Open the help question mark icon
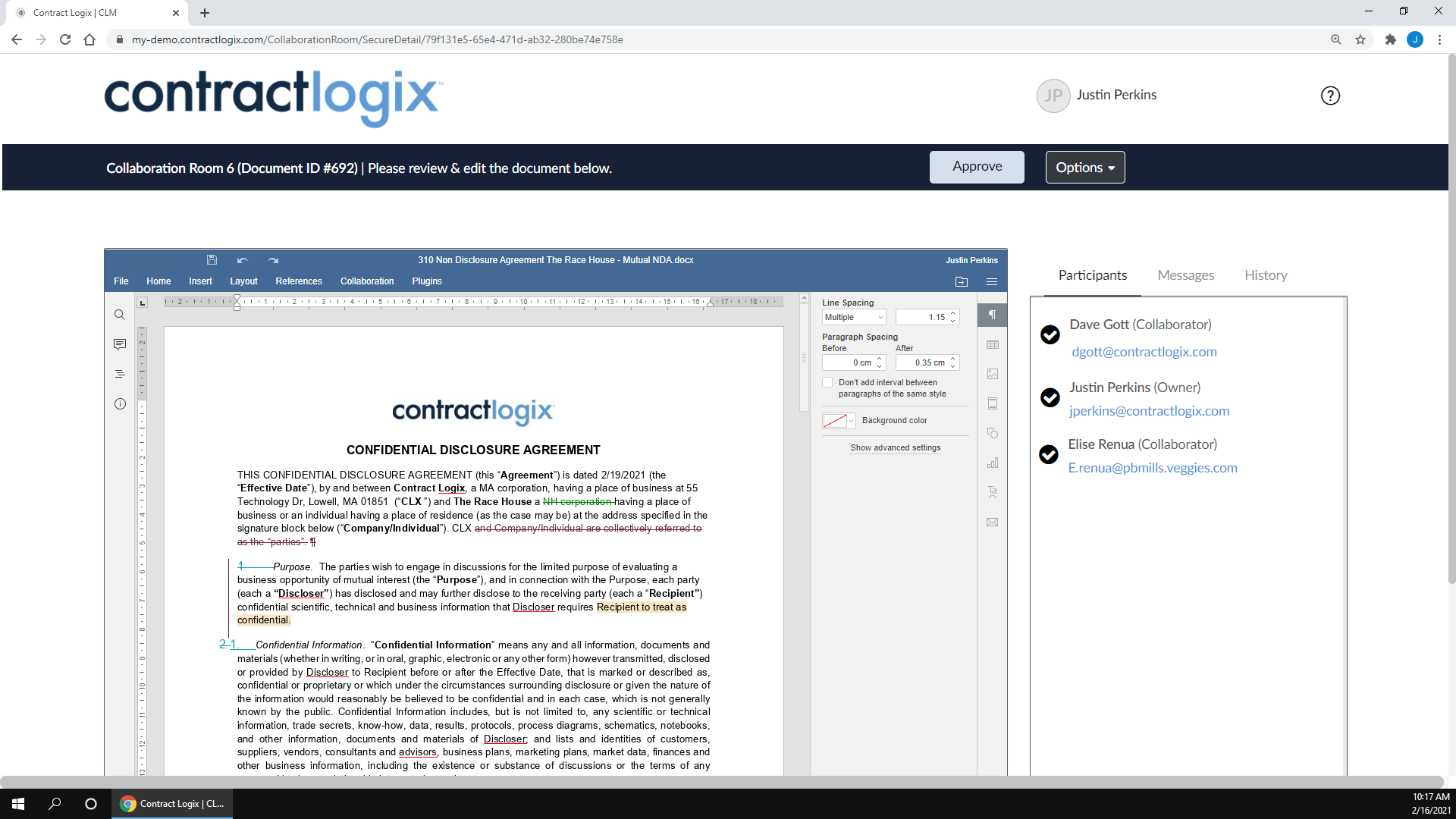 (1330, 96)
